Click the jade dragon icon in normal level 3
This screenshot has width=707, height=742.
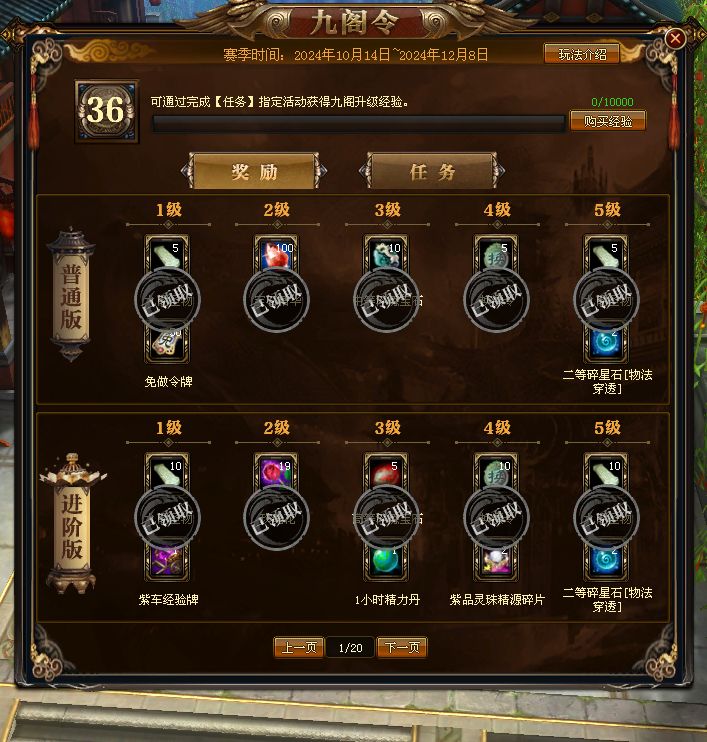click(x=386, y=255)
